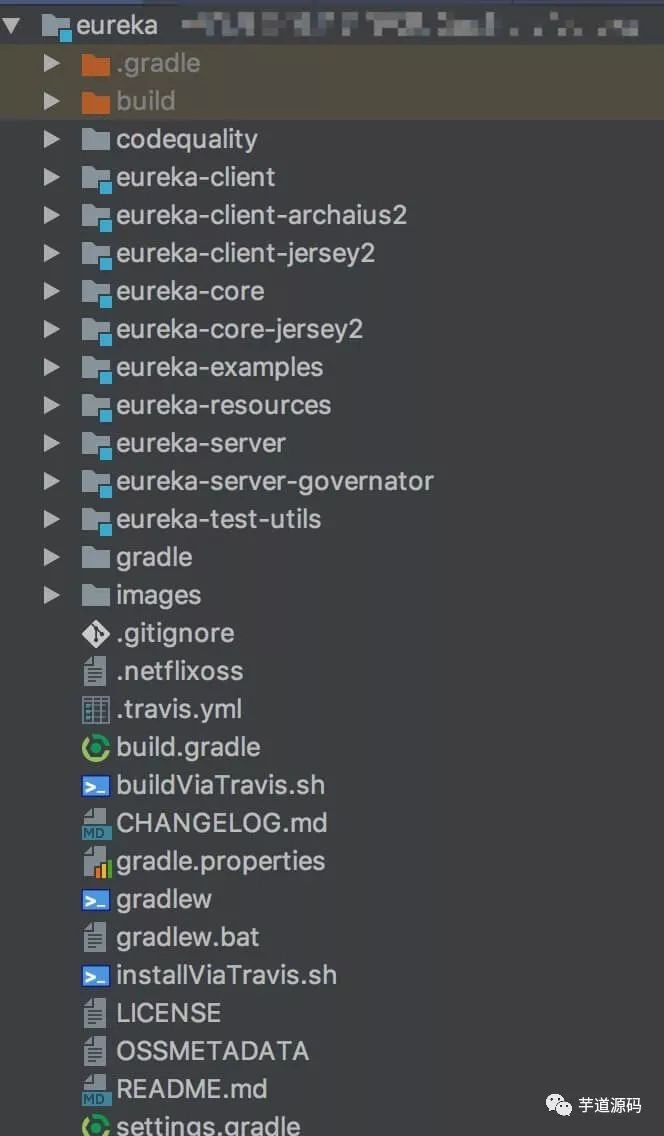Expand the eureka-test-utils module arrow
The image size is (664, 1136).
point(51,519)
